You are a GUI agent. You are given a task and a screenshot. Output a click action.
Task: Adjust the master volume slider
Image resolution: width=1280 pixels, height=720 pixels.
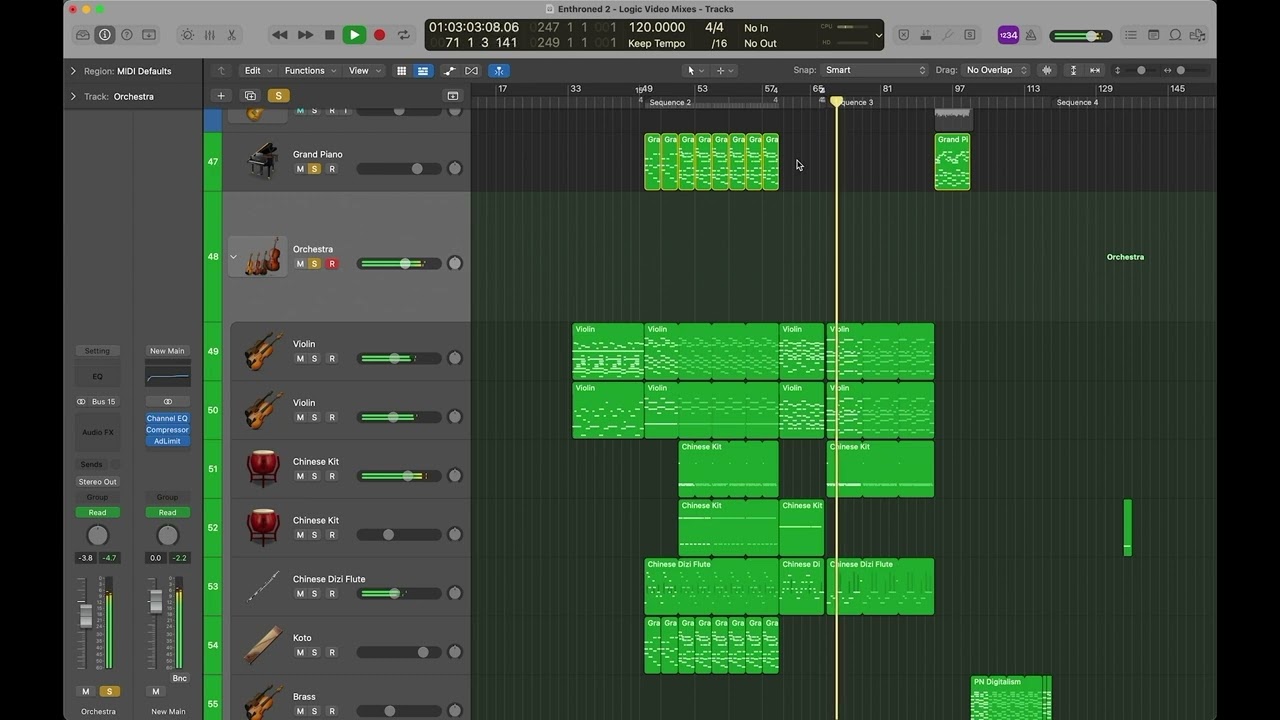click(x=1081, y=35)
